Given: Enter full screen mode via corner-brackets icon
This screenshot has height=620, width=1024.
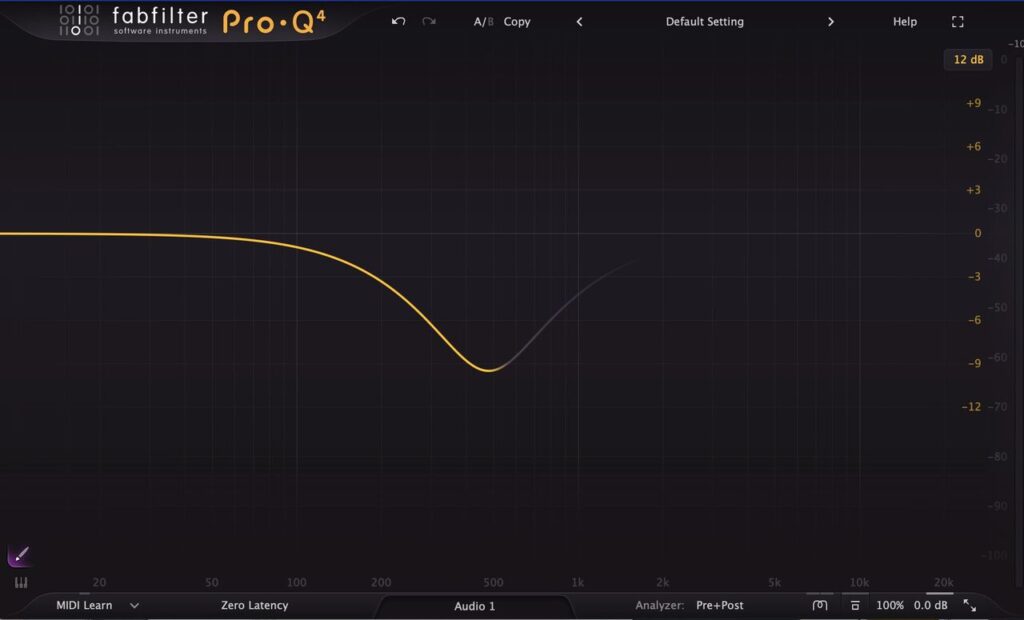Looking at the screenshot, I should point(957,22).
